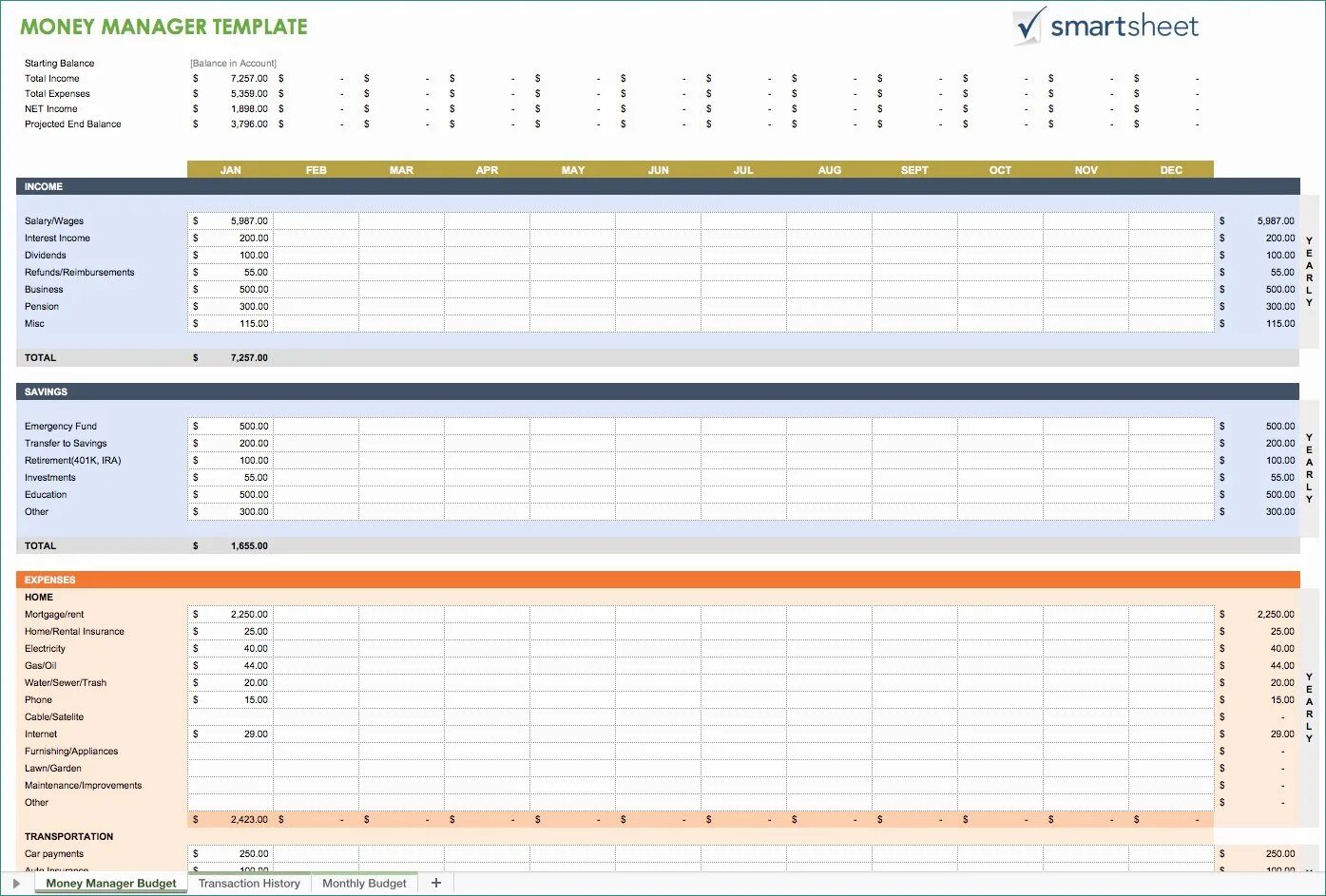Select the MAY column header

[573, 170]
